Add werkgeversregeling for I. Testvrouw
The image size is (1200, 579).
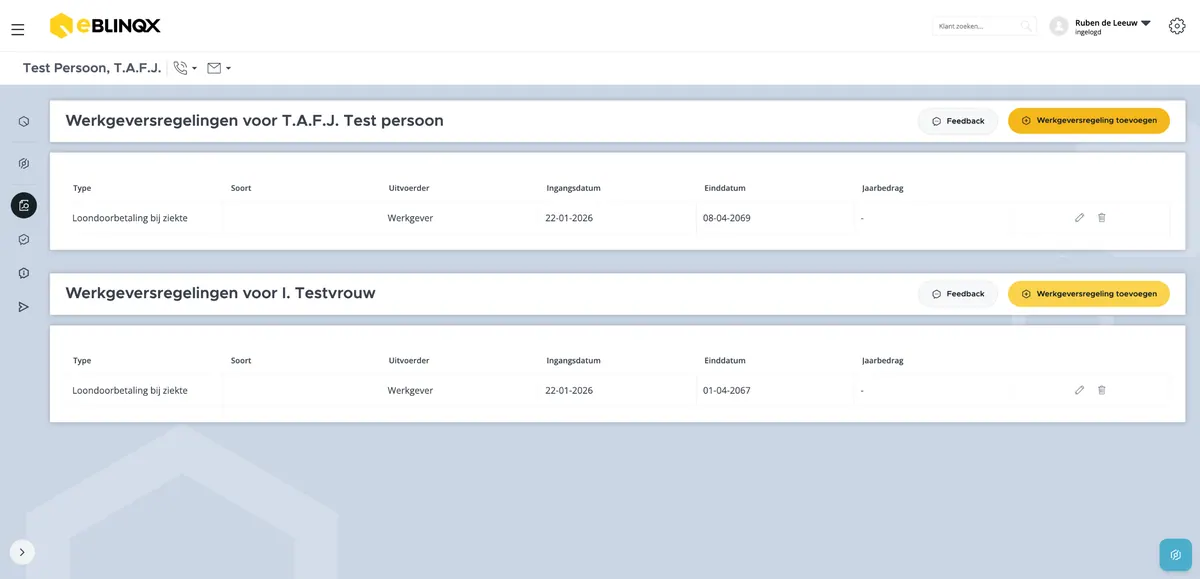click(x=1089, y=294)
